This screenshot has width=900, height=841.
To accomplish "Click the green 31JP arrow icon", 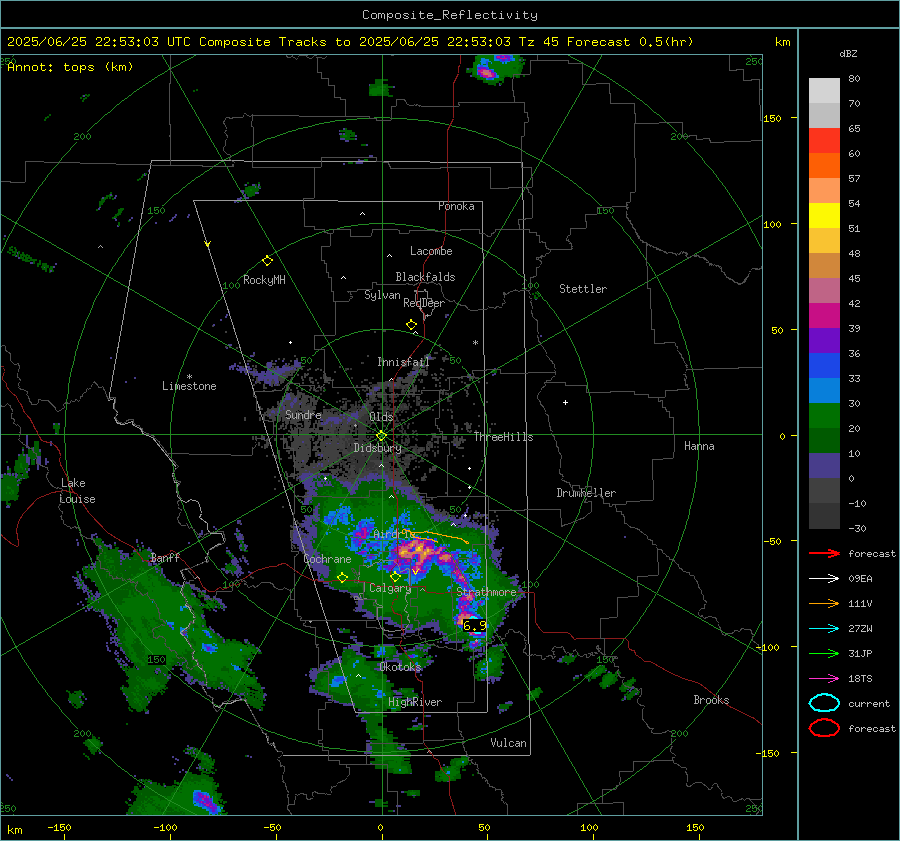I will click(824, 653).
